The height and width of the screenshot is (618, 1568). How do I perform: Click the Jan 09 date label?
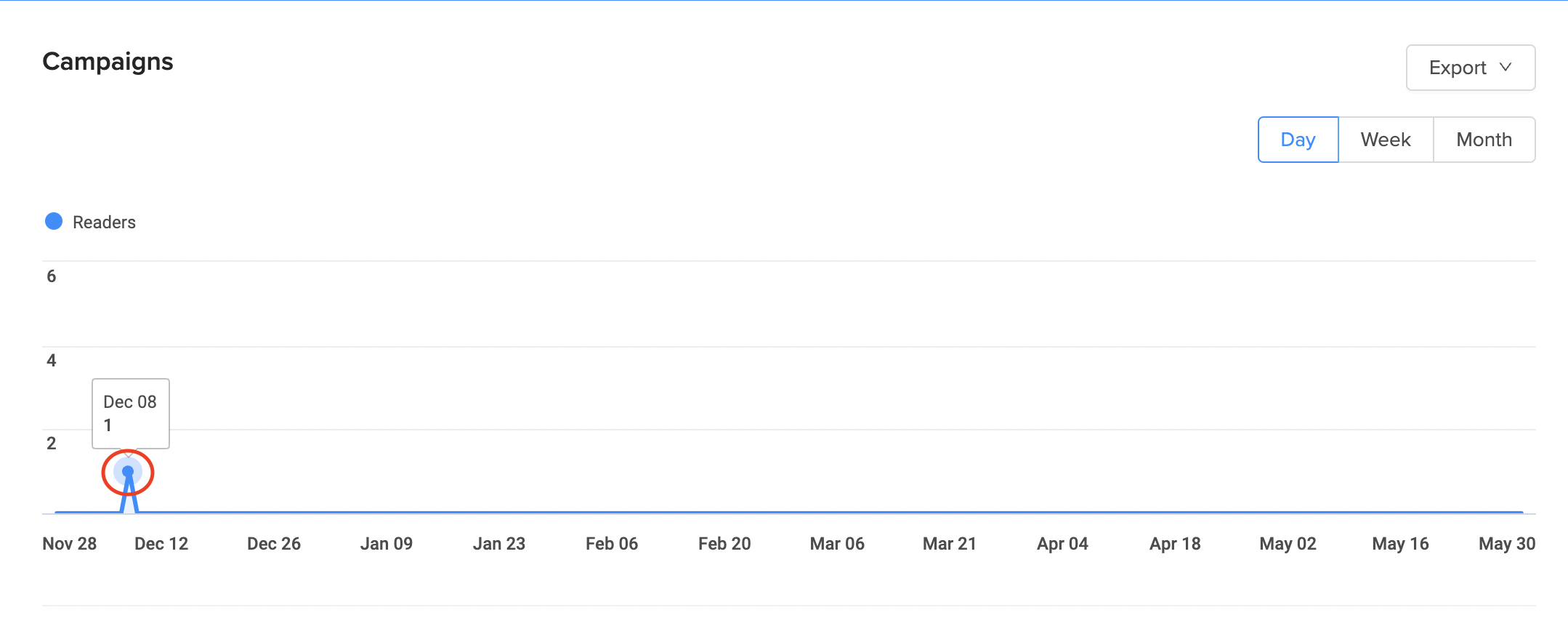click(387, 544)
